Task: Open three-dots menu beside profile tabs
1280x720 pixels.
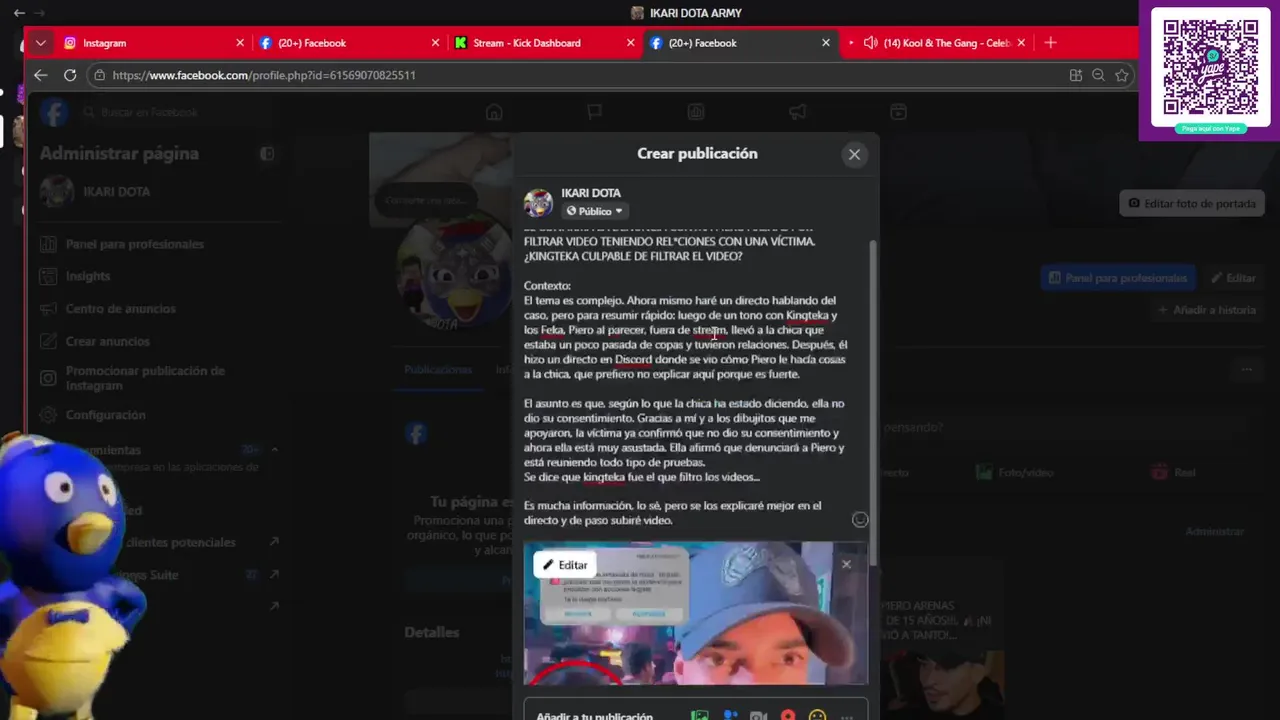Action: point(1246,369)
